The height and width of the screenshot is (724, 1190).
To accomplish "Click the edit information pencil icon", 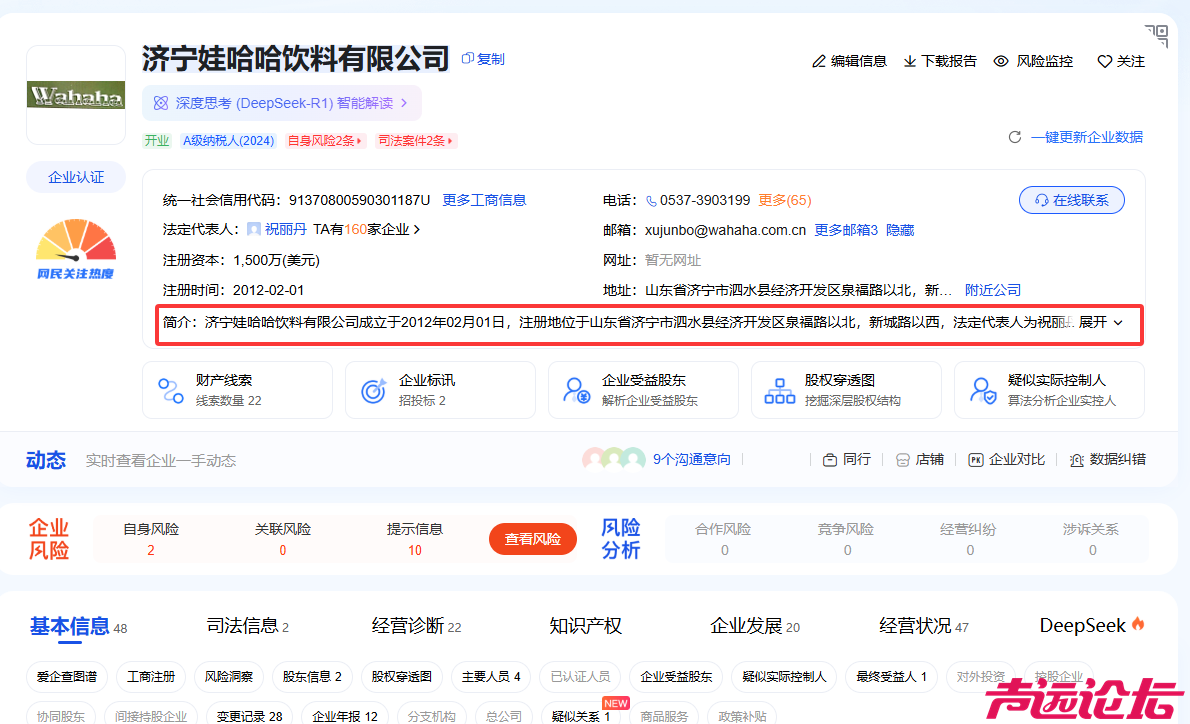I will (819, 61).
